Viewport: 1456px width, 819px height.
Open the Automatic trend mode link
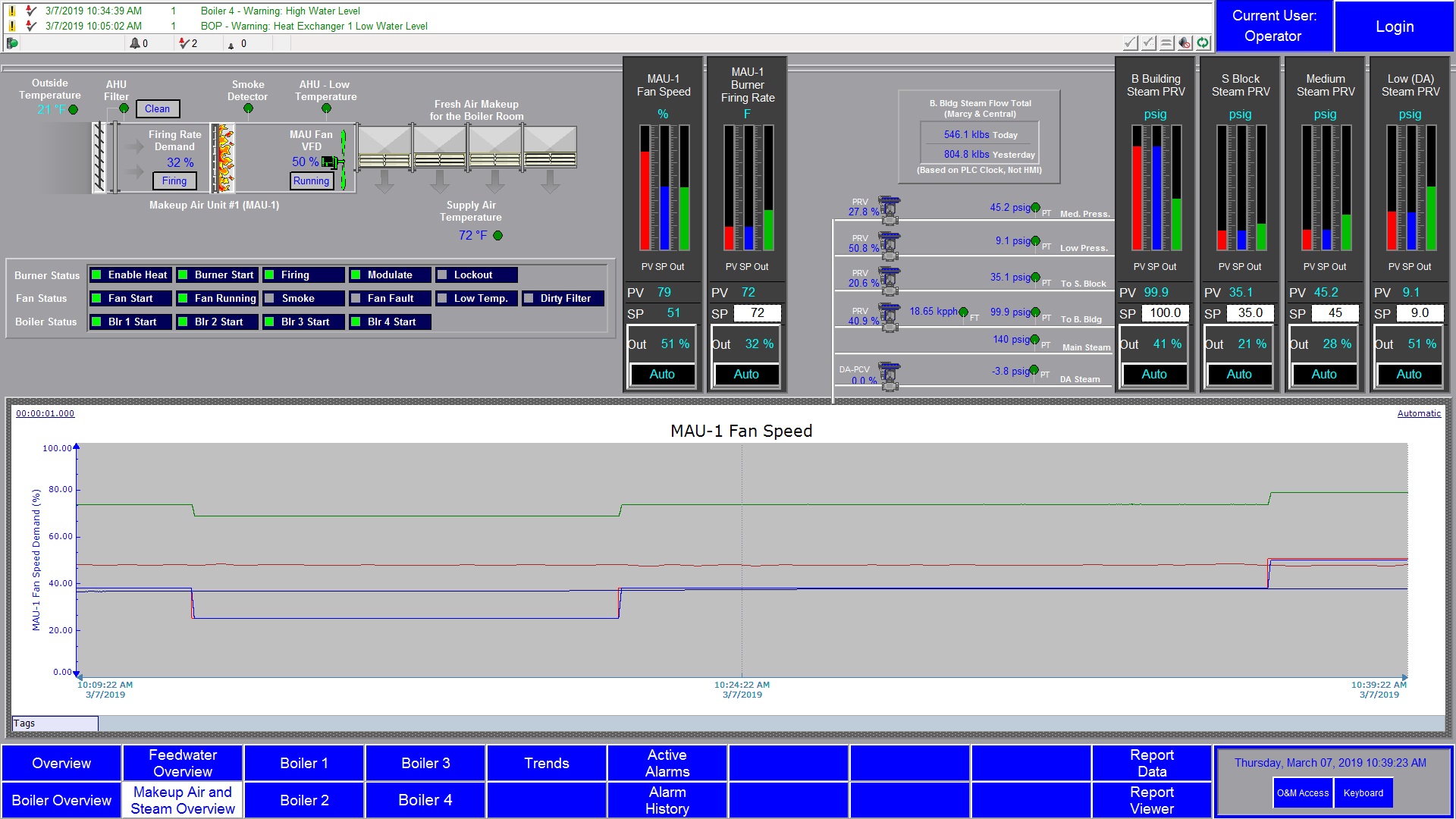pyautogui.click(x=1418, y=413)
